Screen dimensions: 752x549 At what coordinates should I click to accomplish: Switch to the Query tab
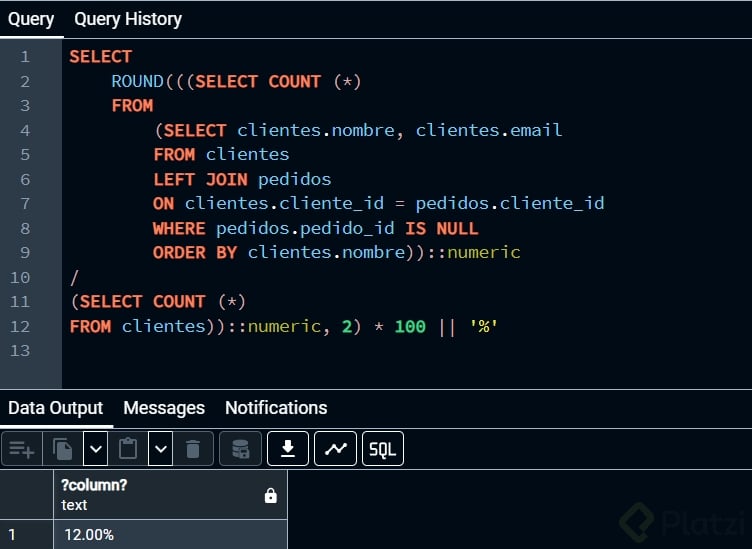tap(31, 19)
